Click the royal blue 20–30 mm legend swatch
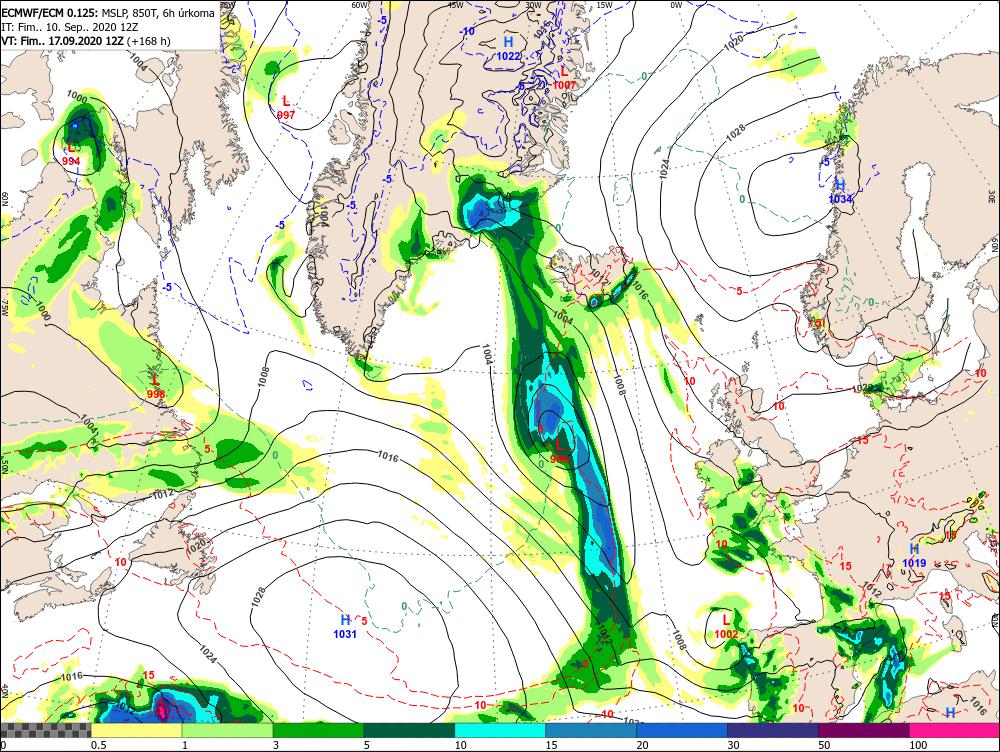Viewport: 1000px width, 752px height. coord(681,730)
